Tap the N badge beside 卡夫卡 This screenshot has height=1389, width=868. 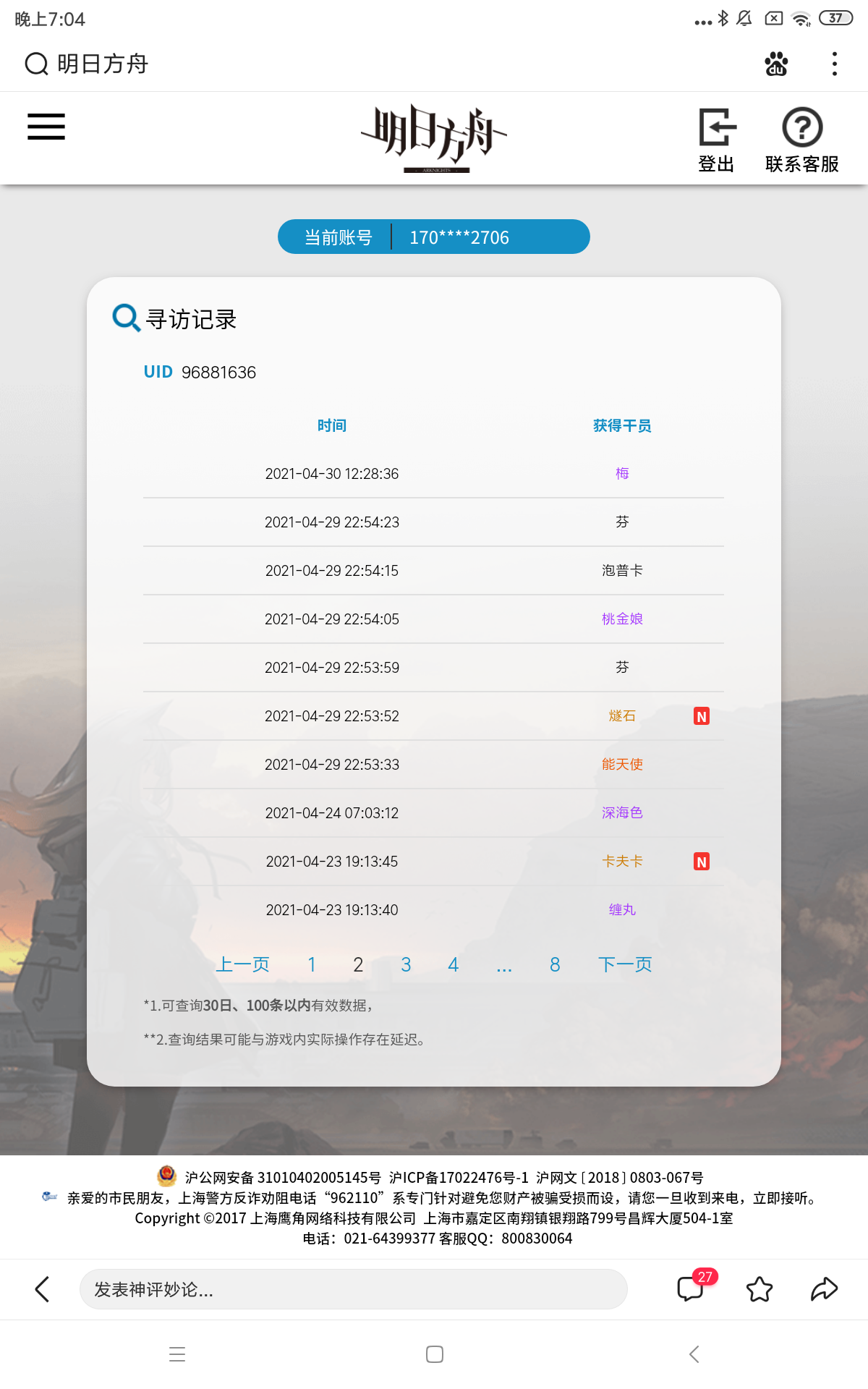[702, 862]
